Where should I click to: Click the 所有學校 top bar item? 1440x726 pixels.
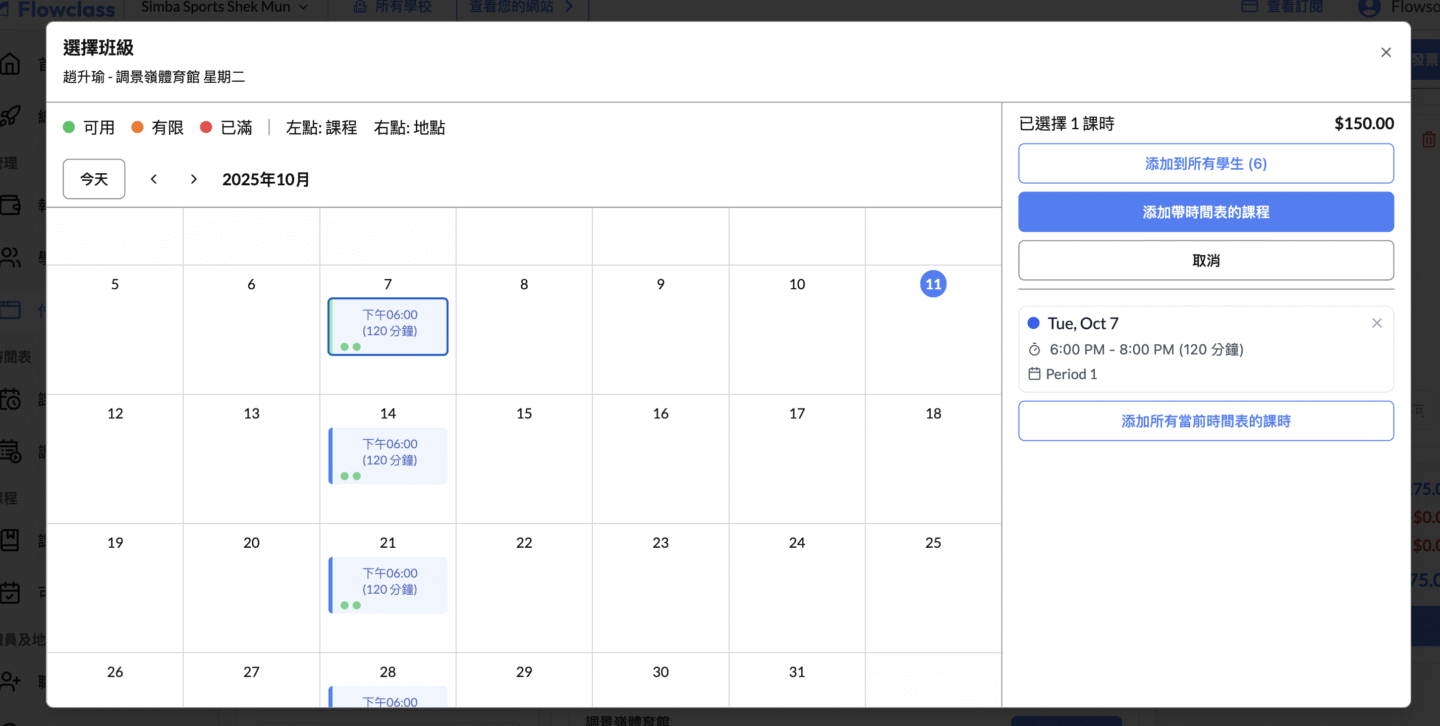[x=397, y=8]
